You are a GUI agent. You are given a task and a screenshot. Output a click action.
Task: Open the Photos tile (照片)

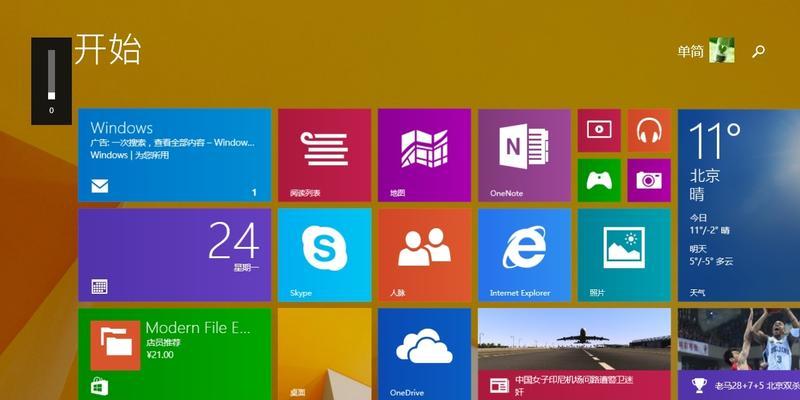point(624,255)
